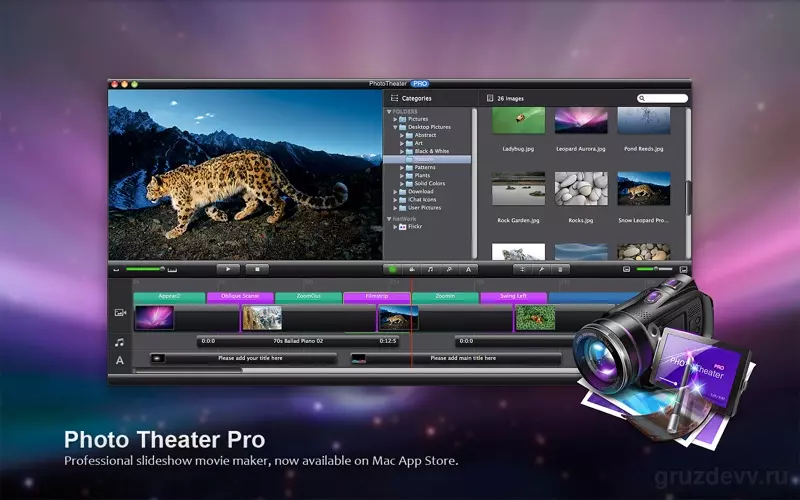Image resolution: width=800 pixels, height=500 pixels.
Task: Expand the Pictures folder
Action: click(395, 119)
